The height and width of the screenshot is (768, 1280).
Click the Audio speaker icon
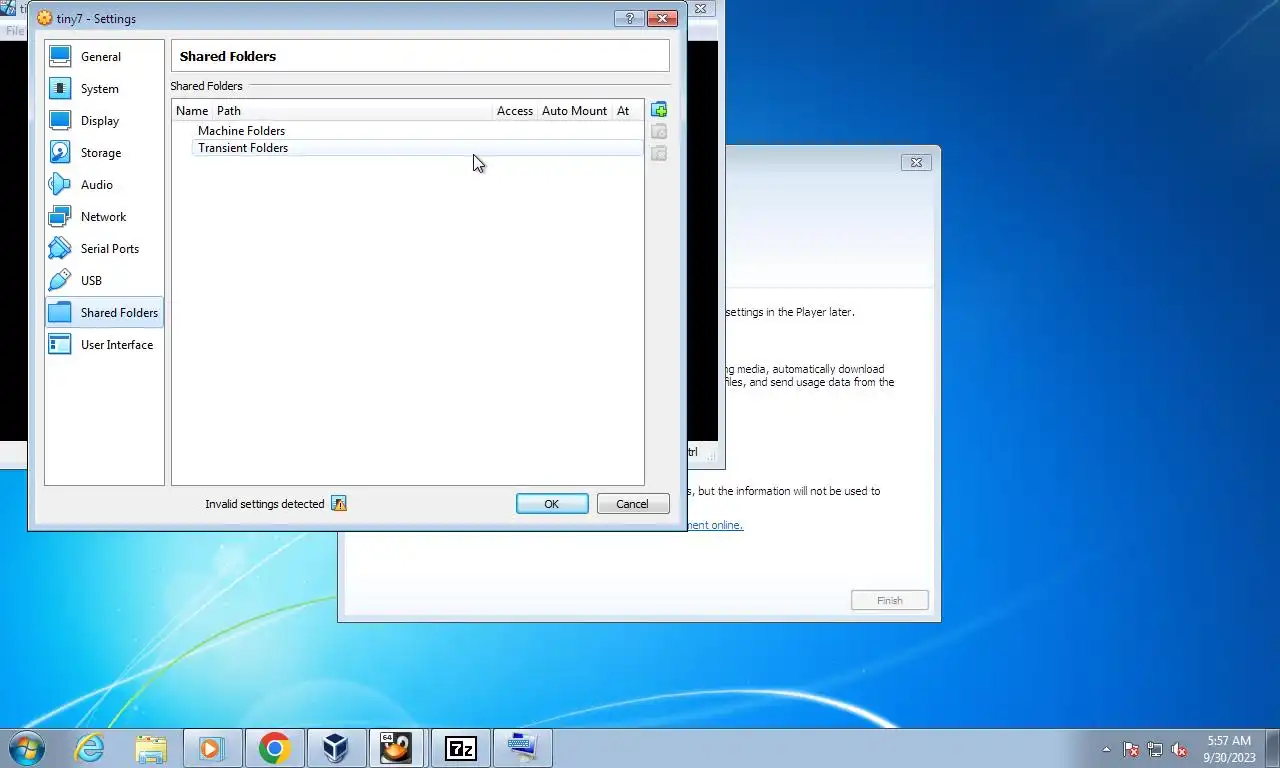click(60, 185)
